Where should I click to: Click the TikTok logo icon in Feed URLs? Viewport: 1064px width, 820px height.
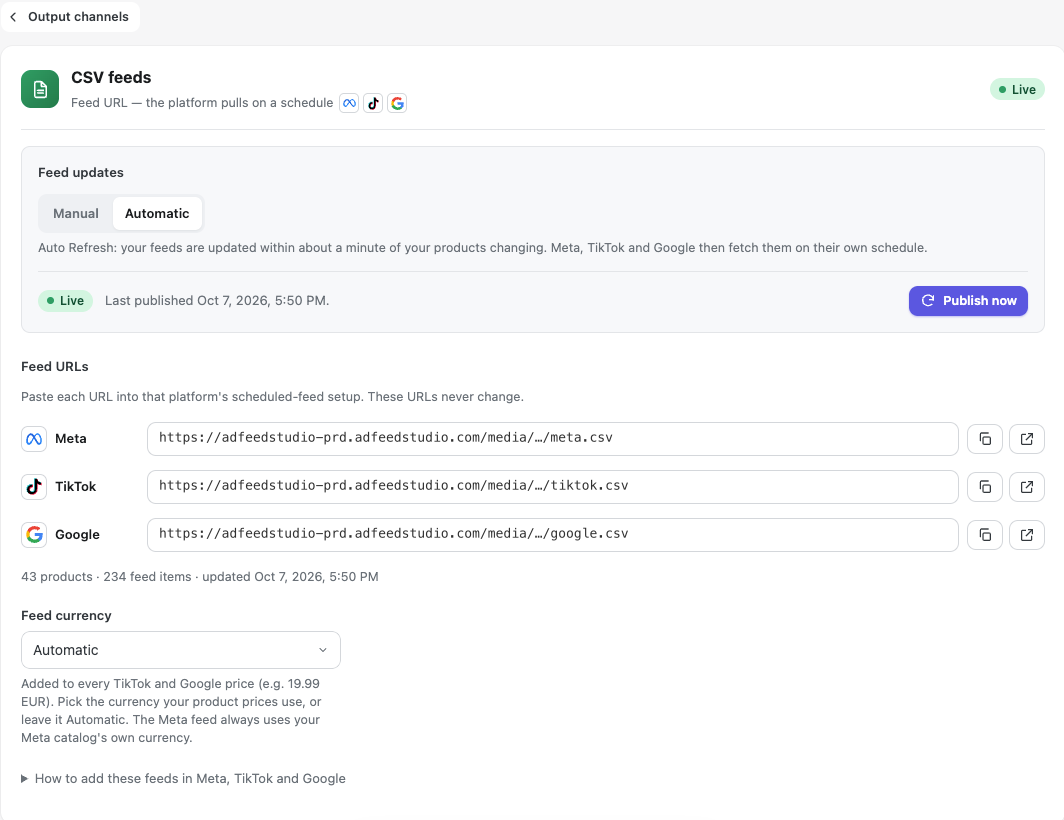pos(34,487)
